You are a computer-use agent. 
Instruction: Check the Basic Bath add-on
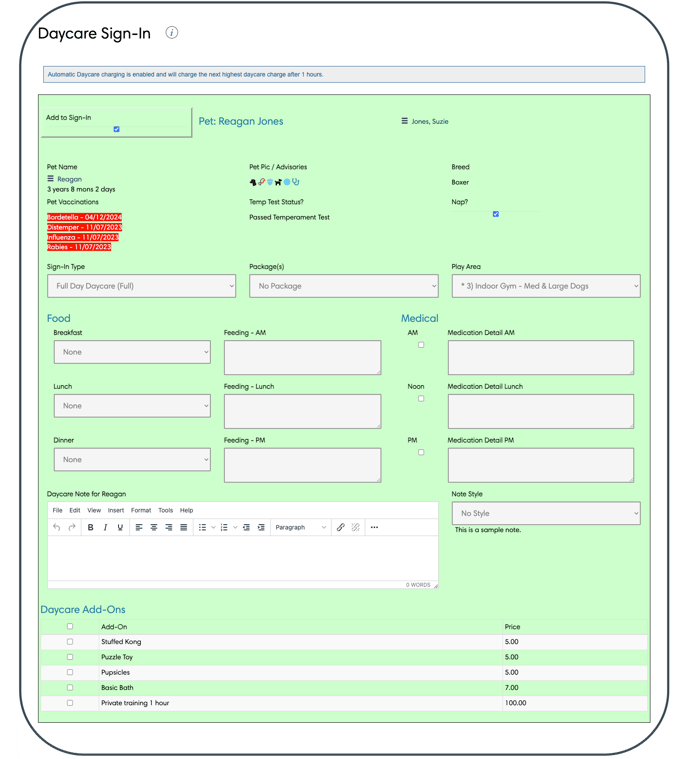click(x=70, y=687)
